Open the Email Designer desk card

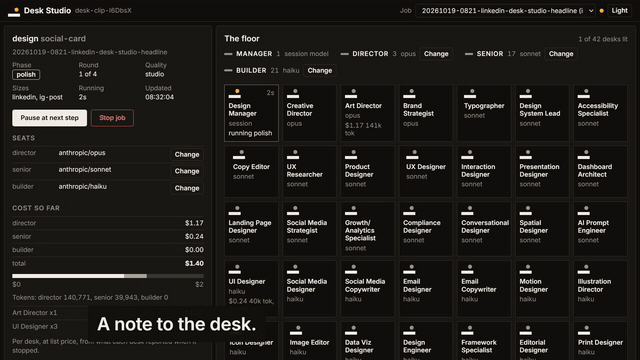(426, 289)
